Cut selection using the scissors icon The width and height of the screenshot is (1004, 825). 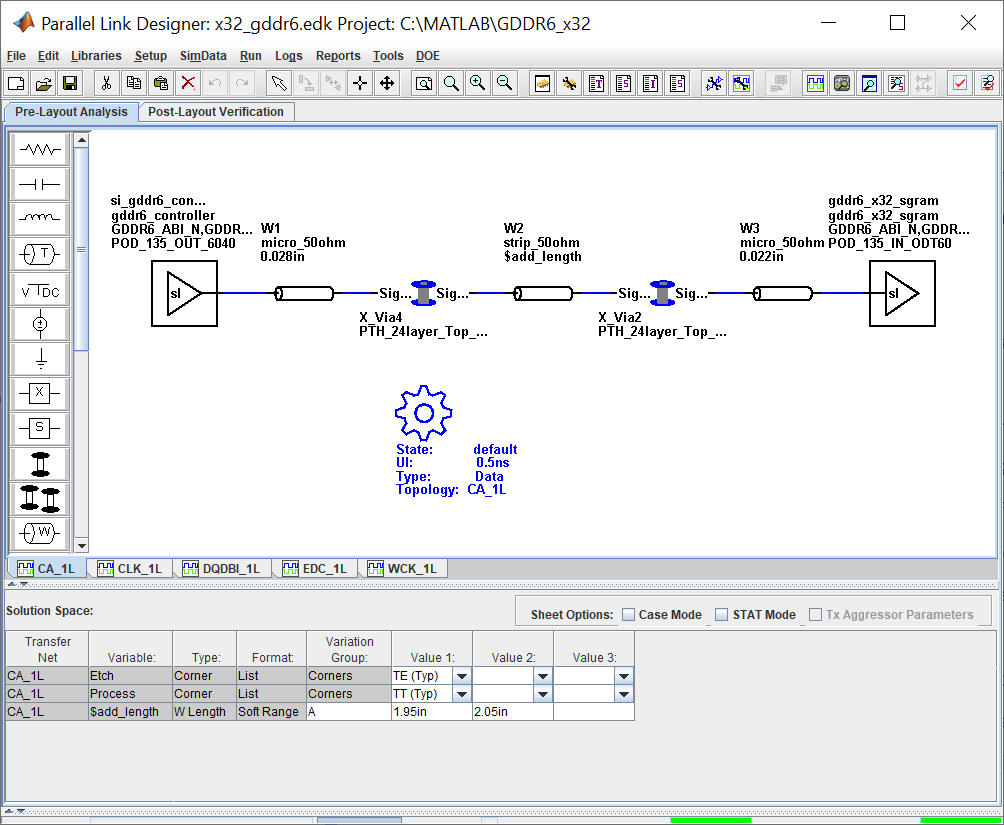coord(106,83)
